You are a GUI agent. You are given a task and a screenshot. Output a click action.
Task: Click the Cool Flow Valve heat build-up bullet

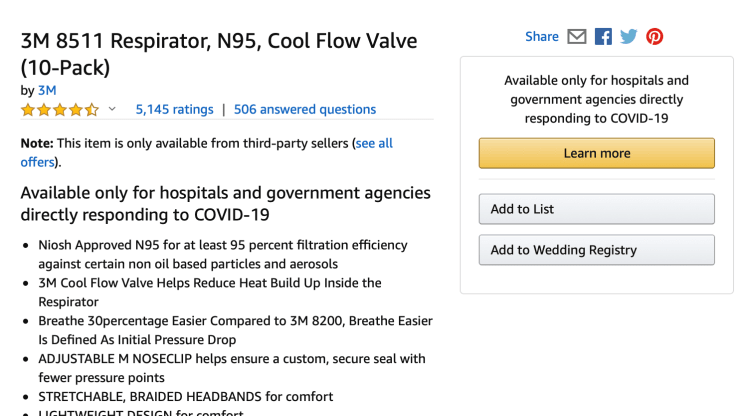click(210, 292)
